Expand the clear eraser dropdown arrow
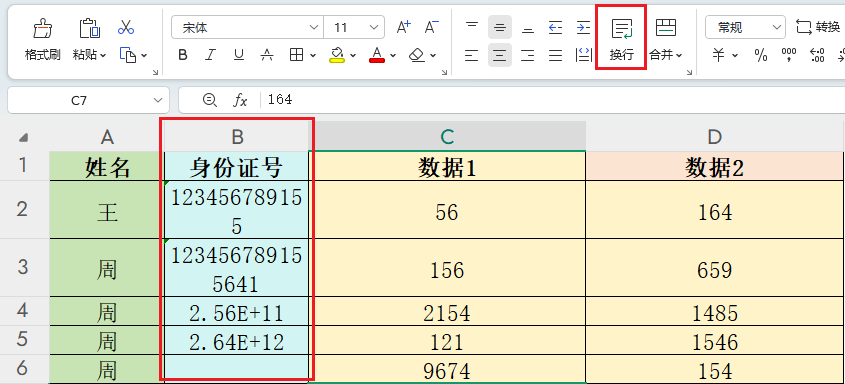845x384 pixels. 433,55
